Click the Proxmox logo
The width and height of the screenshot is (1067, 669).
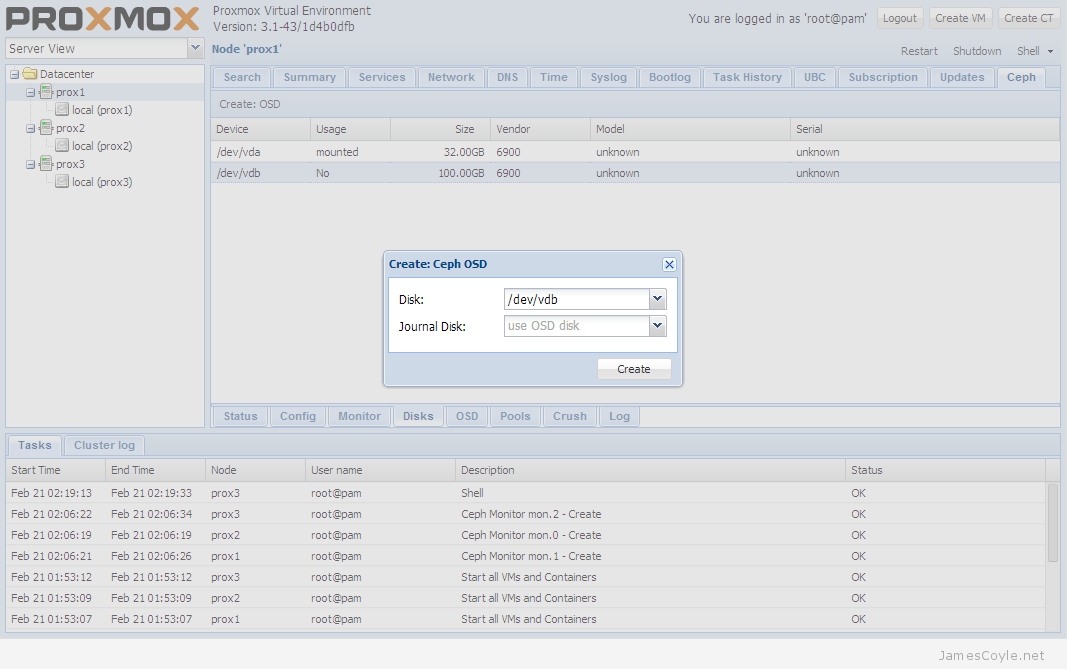[103, 19]
